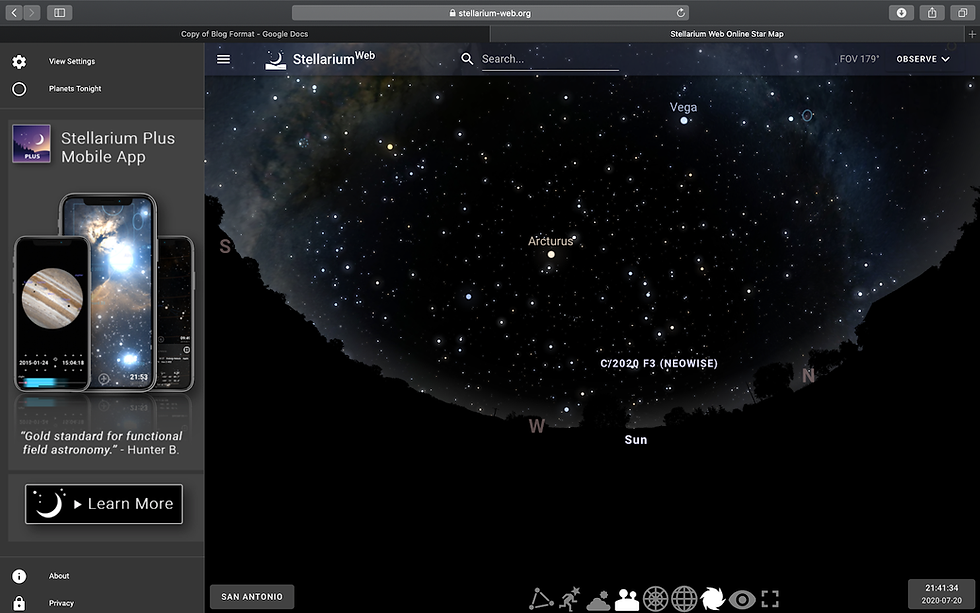Click the C/2020 F3 (NEOWISE) comet label

[x=659, y=363]
